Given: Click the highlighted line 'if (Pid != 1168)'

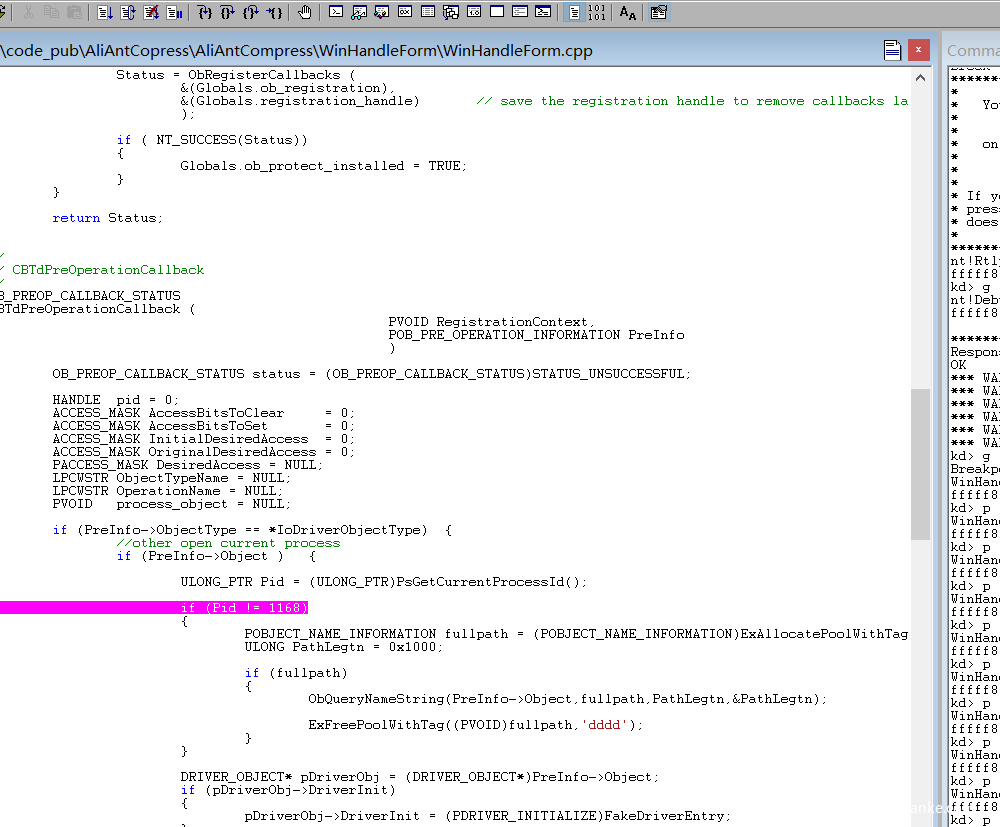Looking at the screenshot, I should pyautogui.click(x=244, y=608).
